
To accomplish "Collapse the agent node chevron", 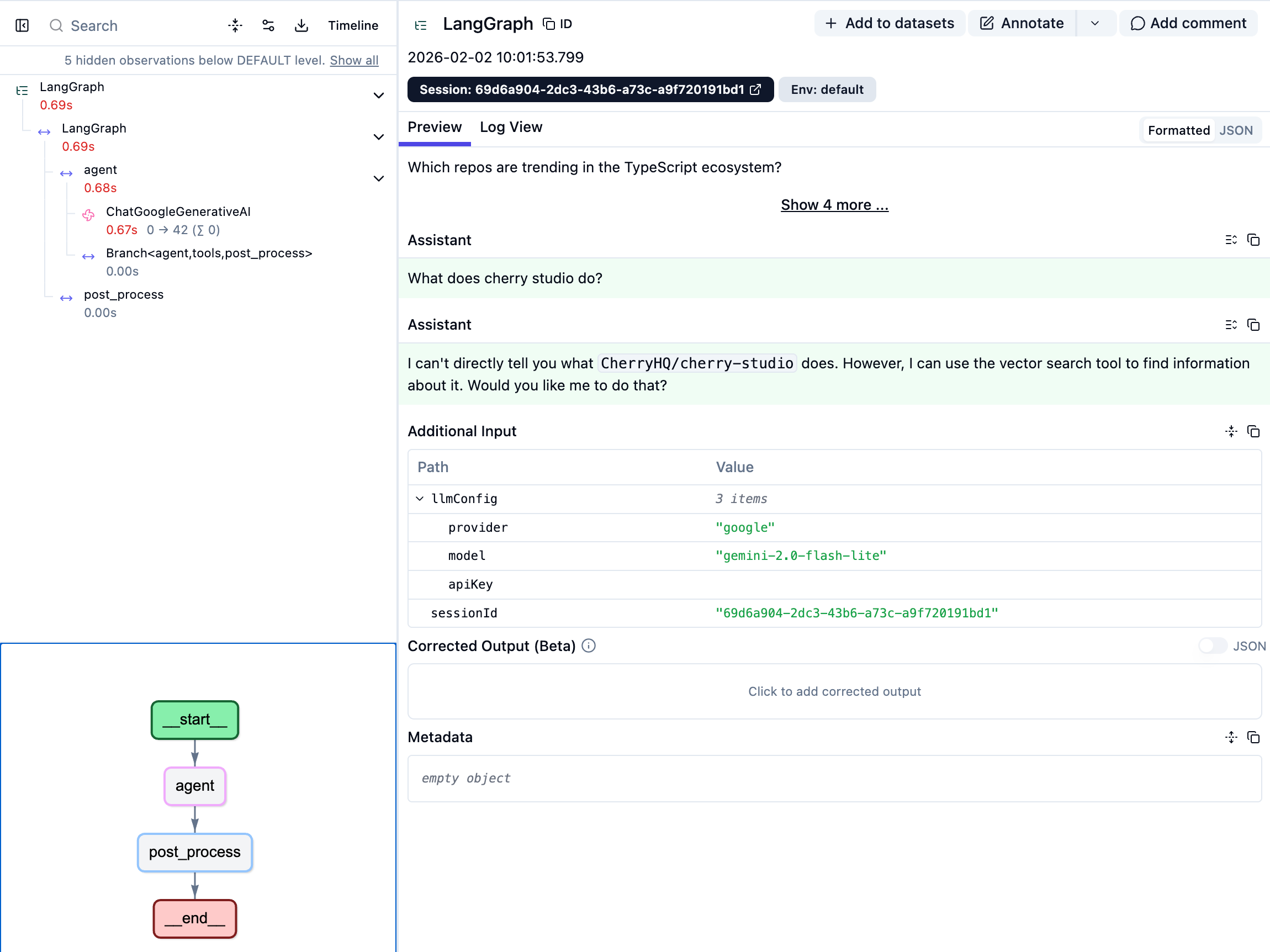I will (378, 178).
